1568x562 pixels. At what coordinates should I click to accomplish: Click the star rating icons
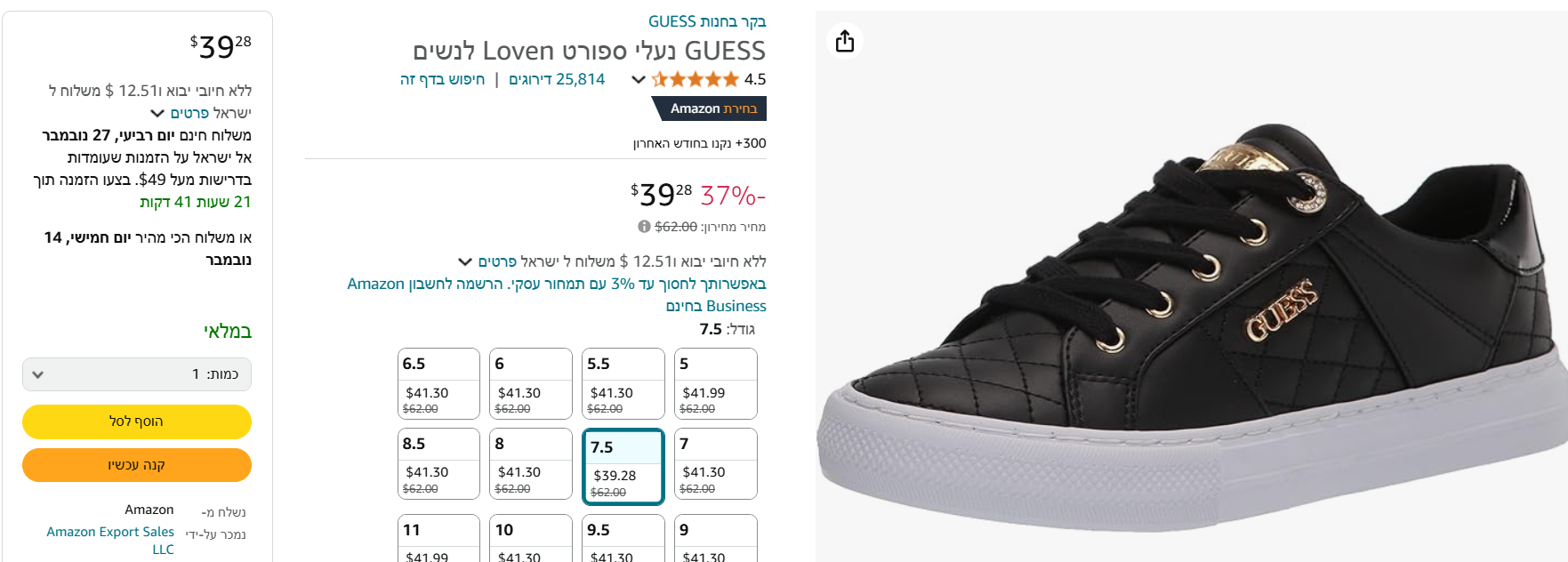[x=696, y=79]
